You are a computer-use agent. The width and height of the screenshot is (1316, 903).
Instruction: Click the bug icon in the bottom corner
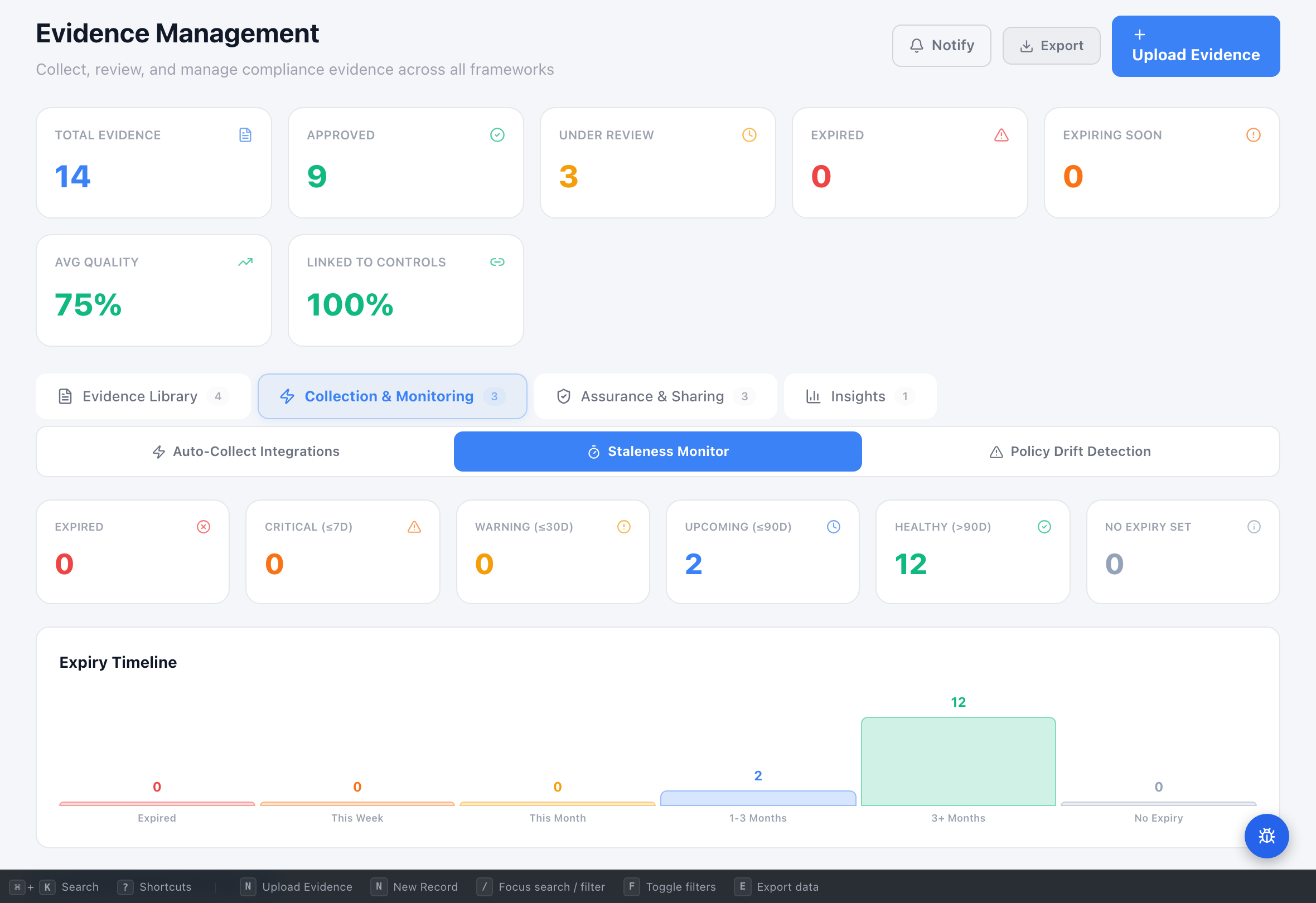(x=1267, y=836)
